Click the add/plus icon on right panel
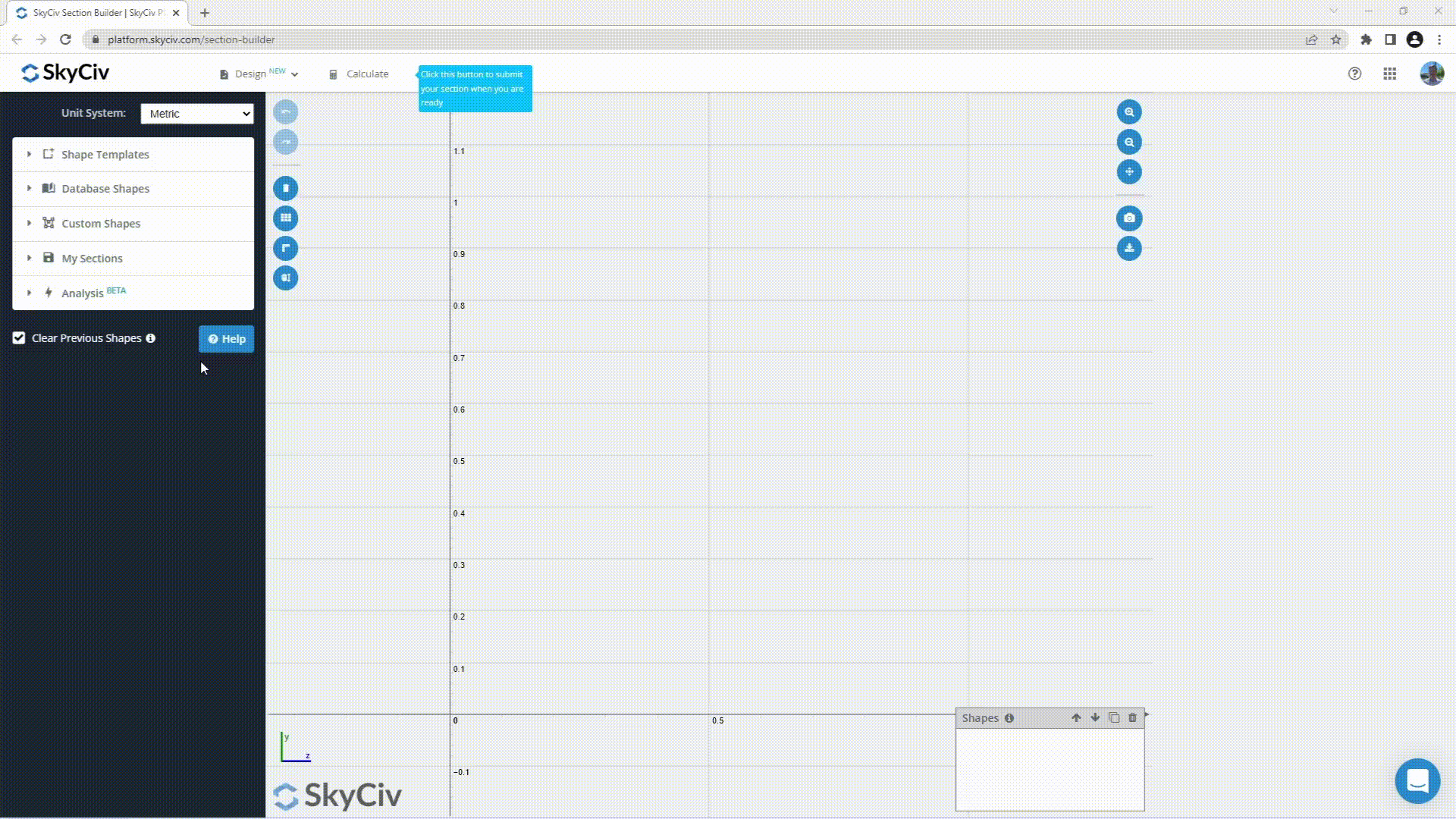The height and width of the screenshot is (819, 1456). pos(1129,172)
